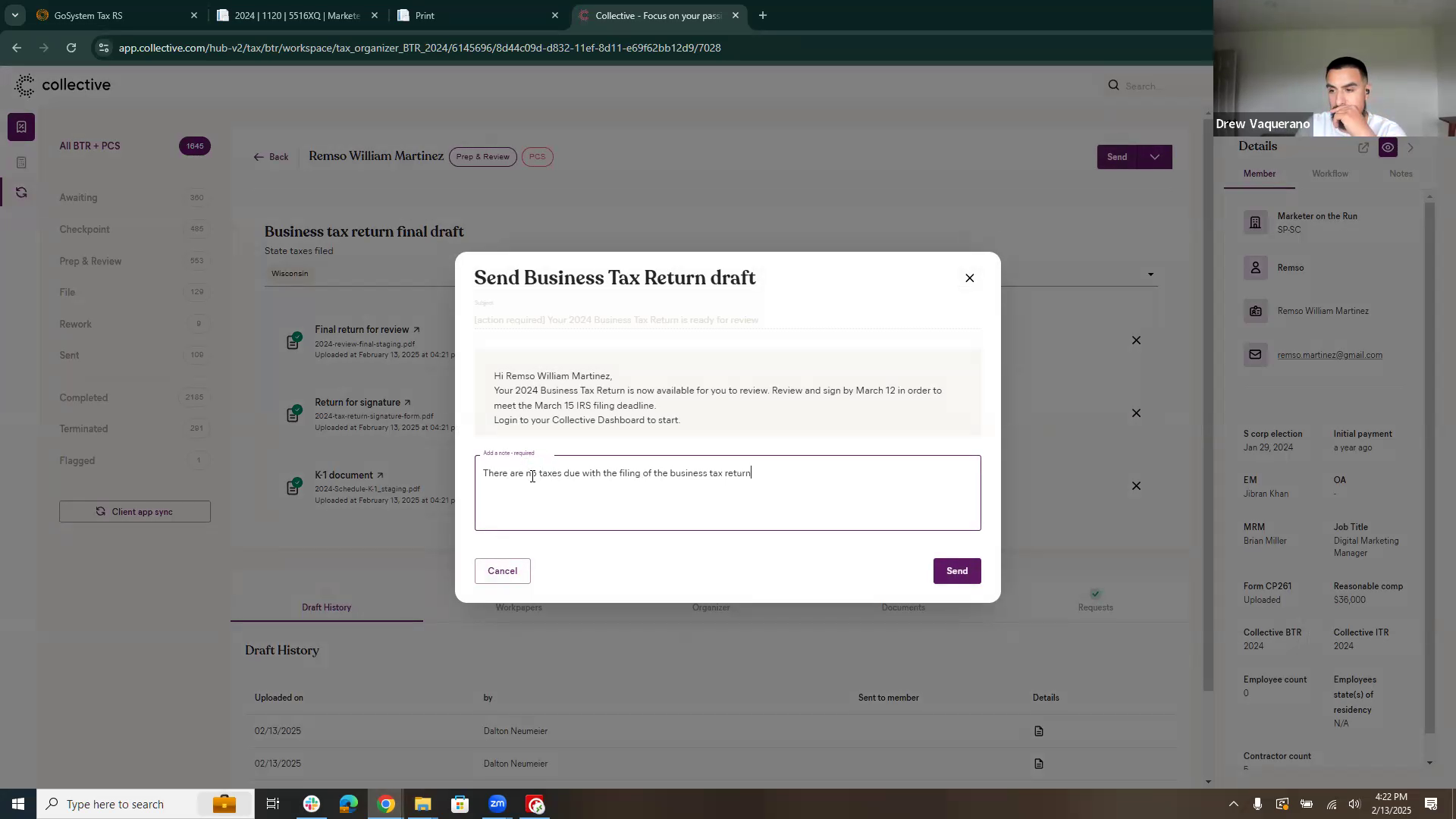Open Zoom from the Windows taskbar
The width and height of the screenshot is (1456, 819).
(497, 804)
